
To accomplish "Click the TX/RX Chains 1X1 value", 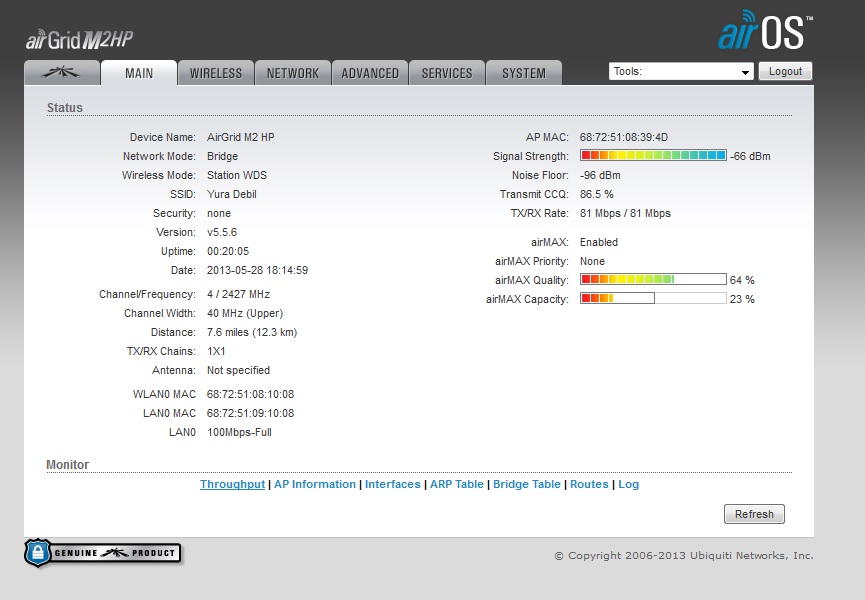I will (216, 351).
